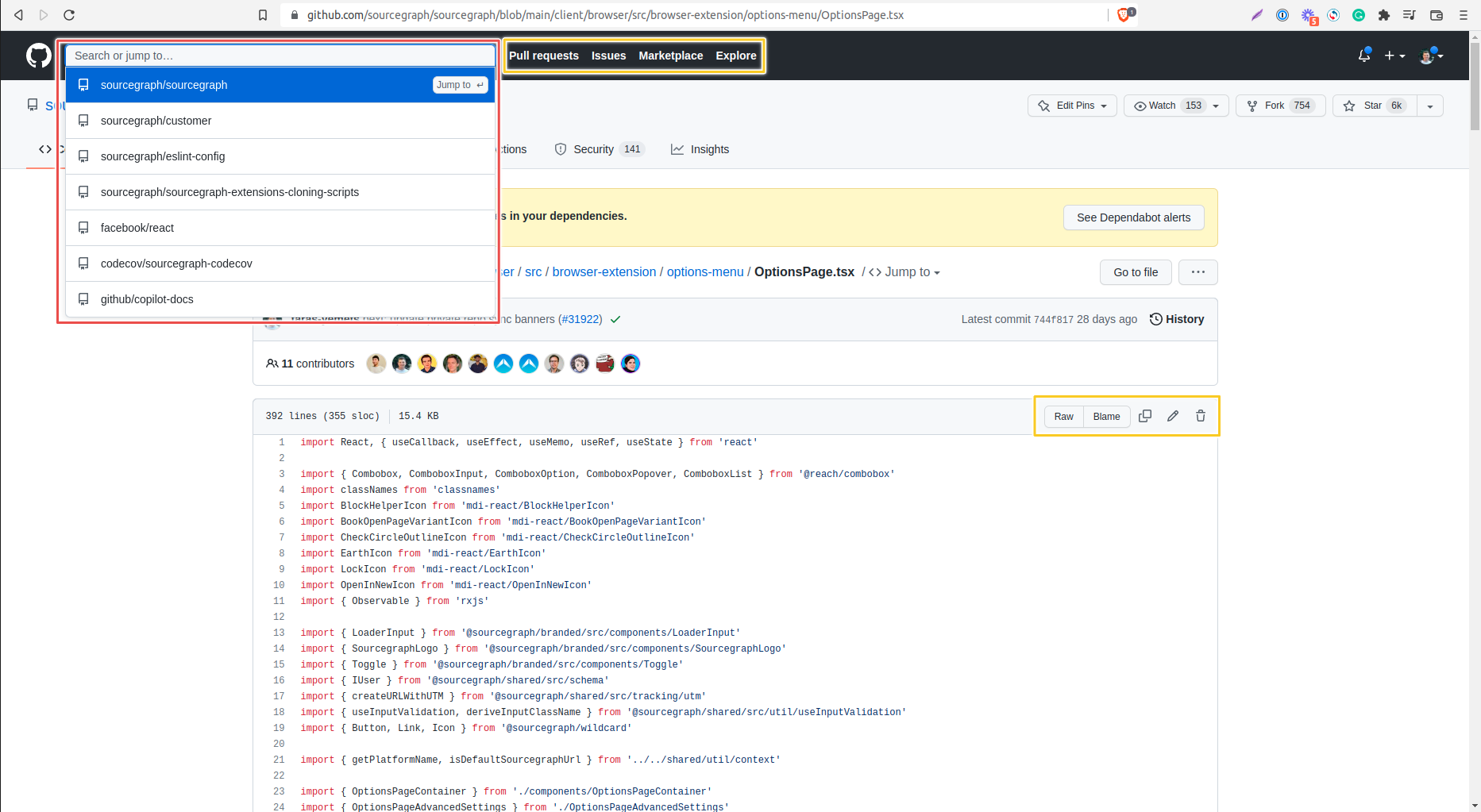Open the 1Password extension icon
1481x812 pixels.
pyautogui.click(x=1282, y=15)
